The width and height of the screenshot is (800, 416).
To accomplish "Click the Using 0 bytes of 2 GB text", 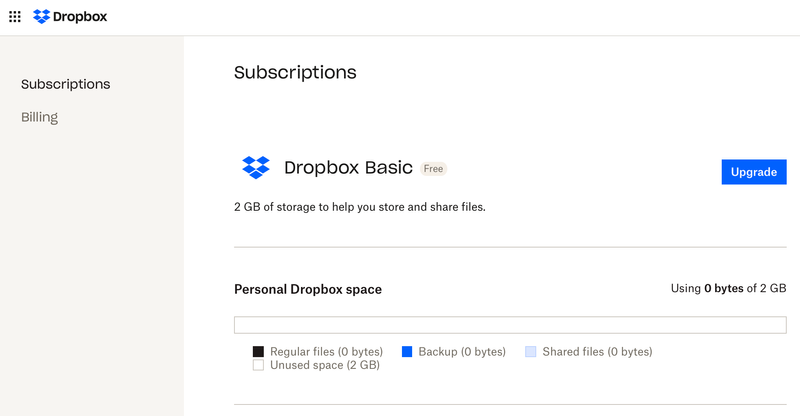I will (728, 288).
